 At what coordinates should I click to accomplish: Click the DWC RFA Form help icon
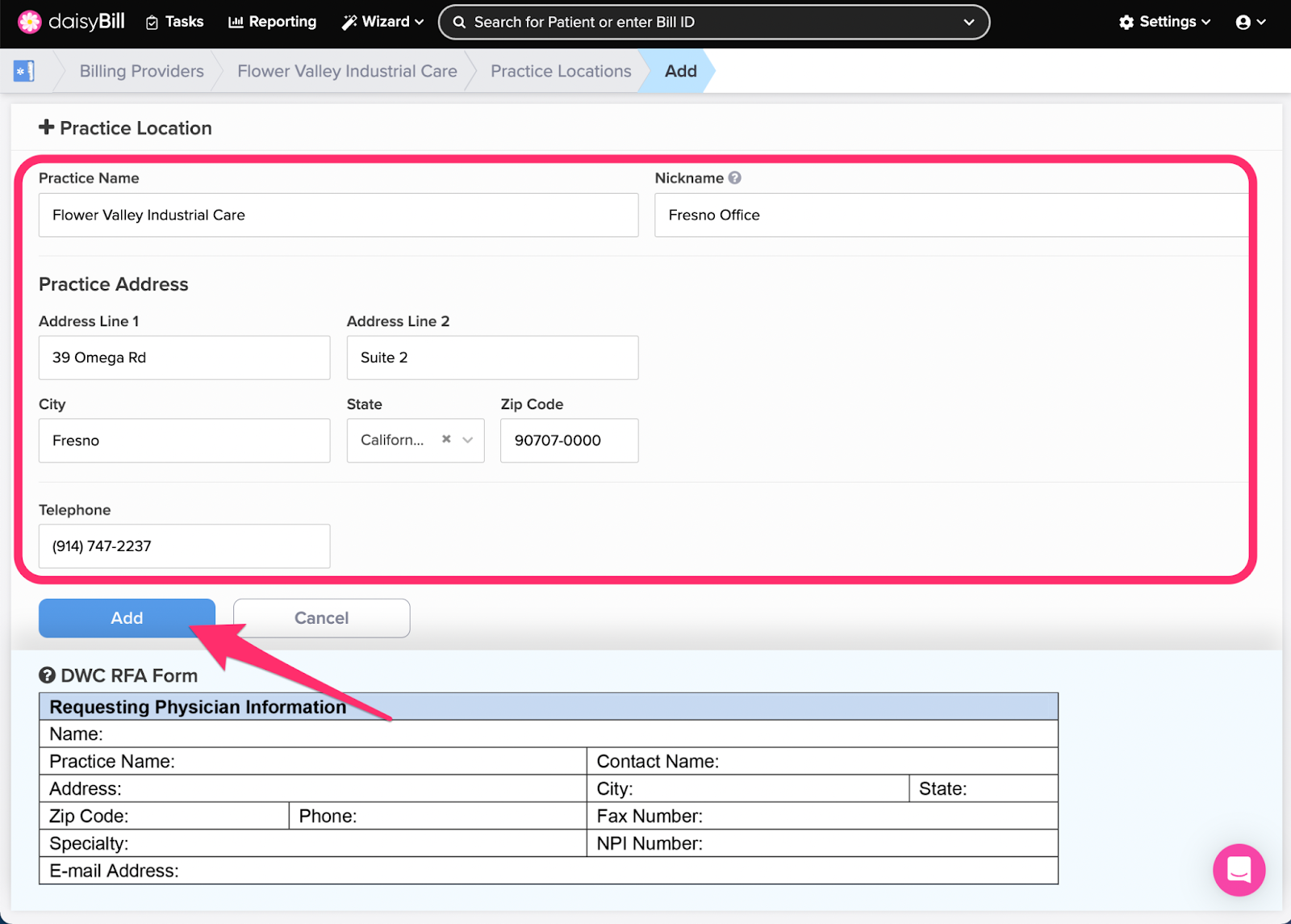[x=48, y=675]
